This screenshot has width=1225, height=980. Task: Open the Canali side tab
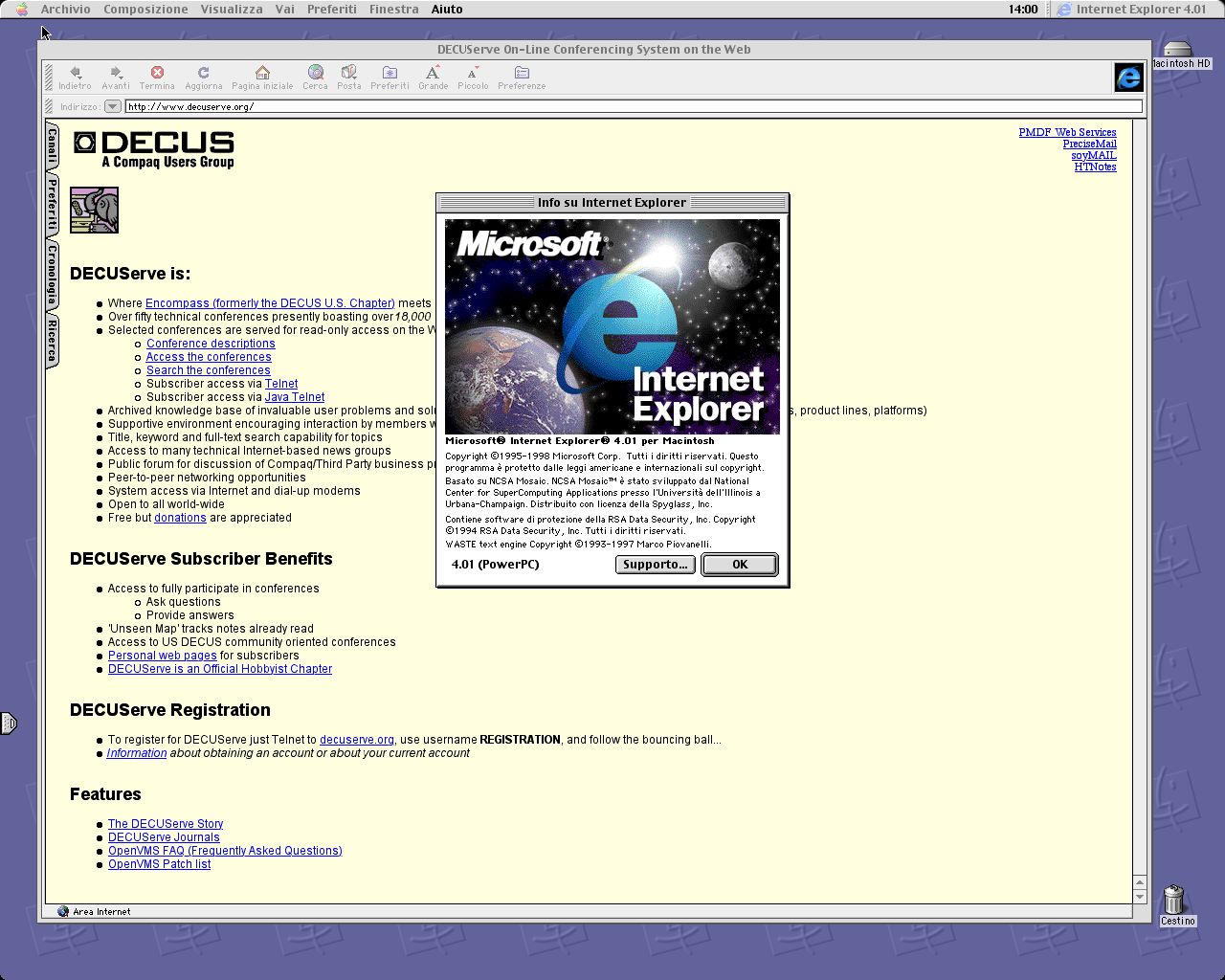coord(53,146)
